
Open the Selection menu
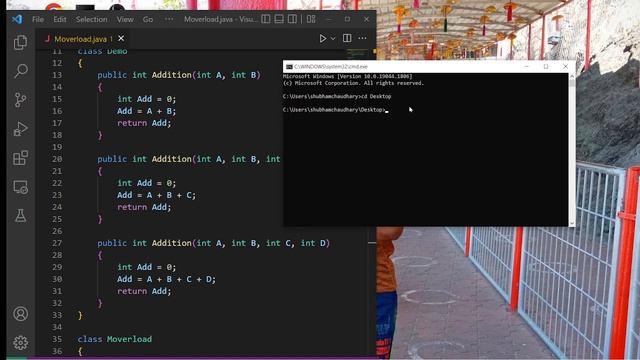[91, 19]
